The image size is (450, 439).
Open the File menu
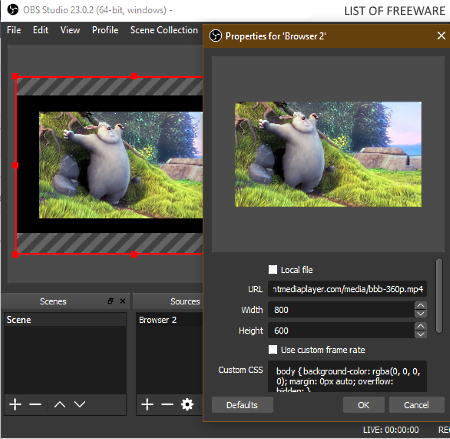click(14, 30)
